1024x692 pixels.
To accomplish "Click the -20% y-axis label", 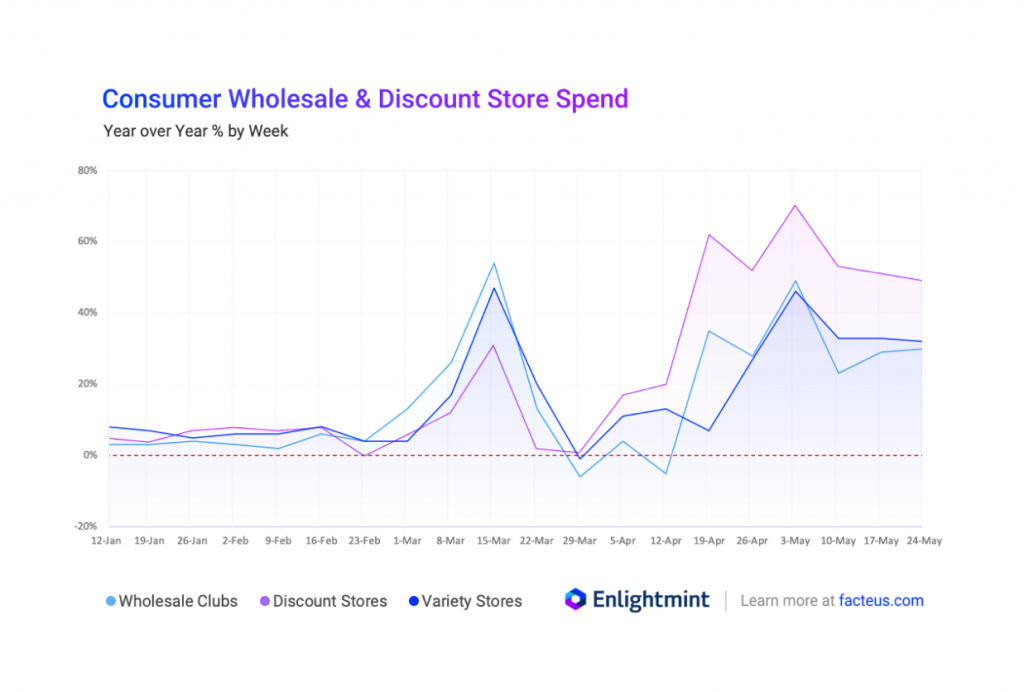I will [86, 526].
